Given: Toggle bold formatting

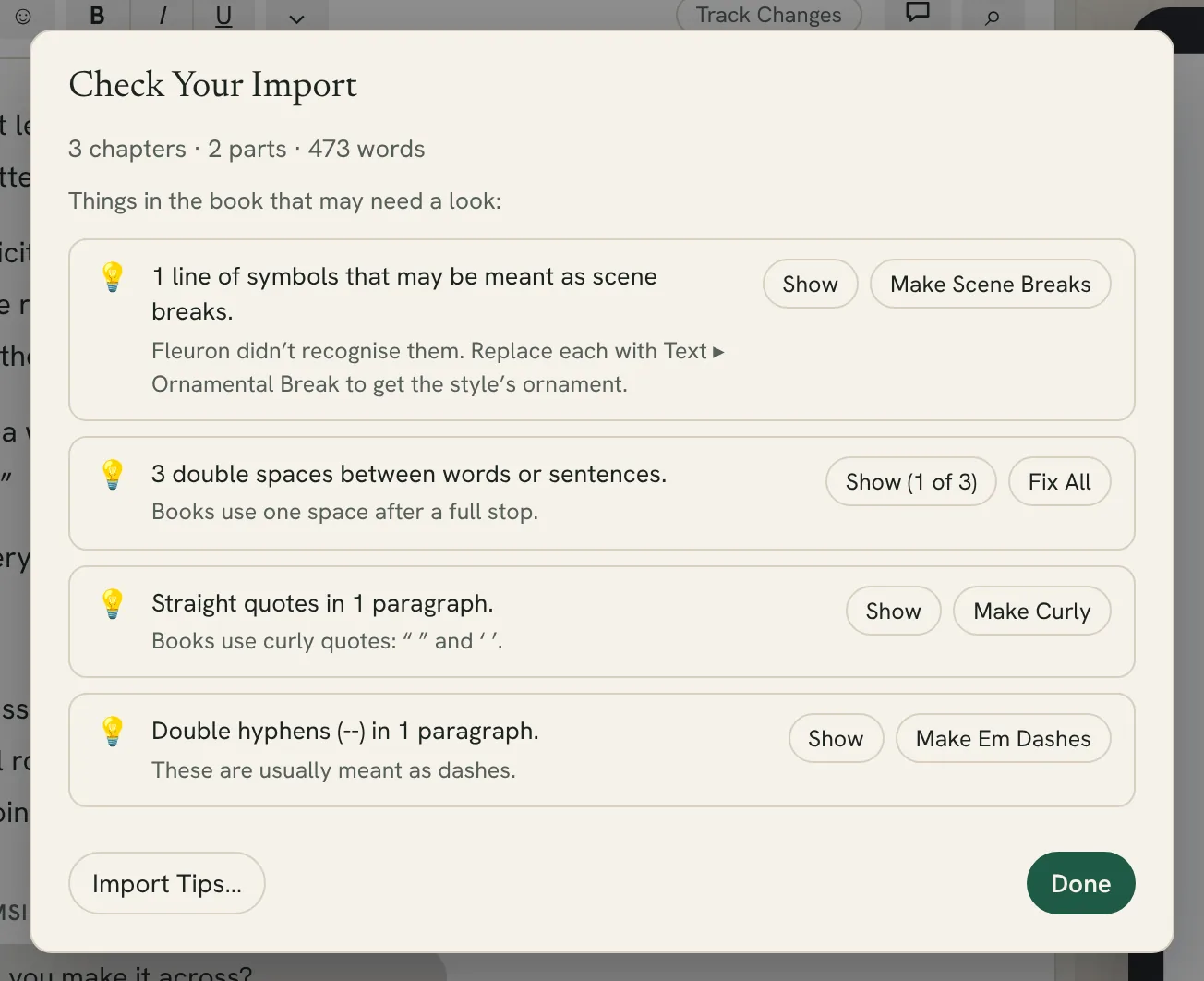Looking at the screenshot, I should coord(97,15).
